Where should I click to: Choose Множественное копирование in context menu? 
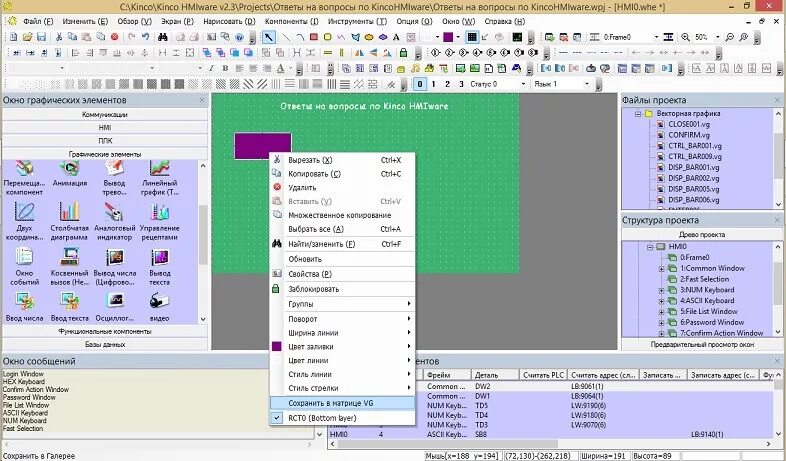click(x=342, y=215)
